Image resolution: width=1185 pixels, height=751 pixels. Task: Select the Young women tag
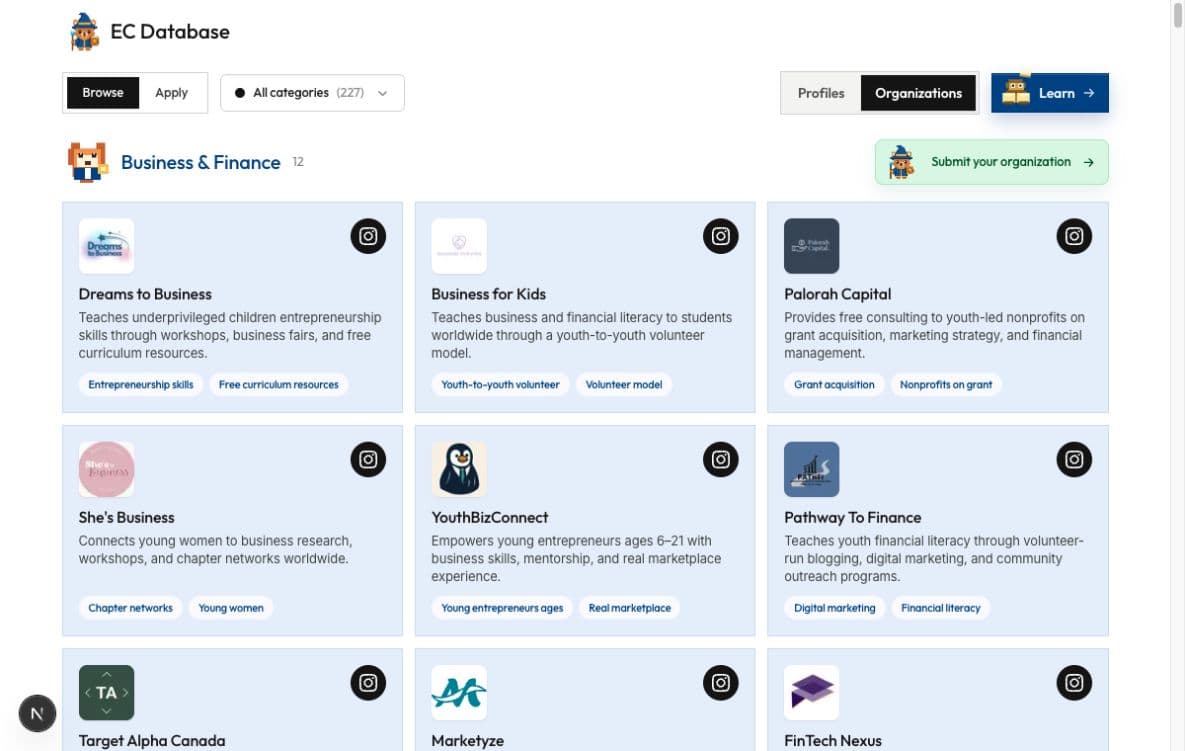[x=231, y=608]
